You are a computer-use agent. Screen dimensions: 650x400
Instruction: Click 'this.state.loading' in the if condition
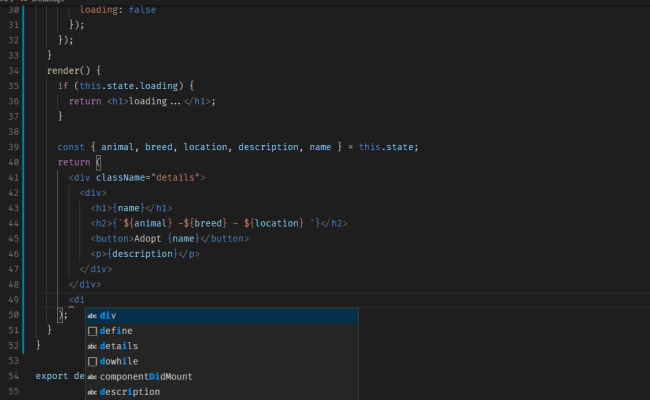coord(129,86)
